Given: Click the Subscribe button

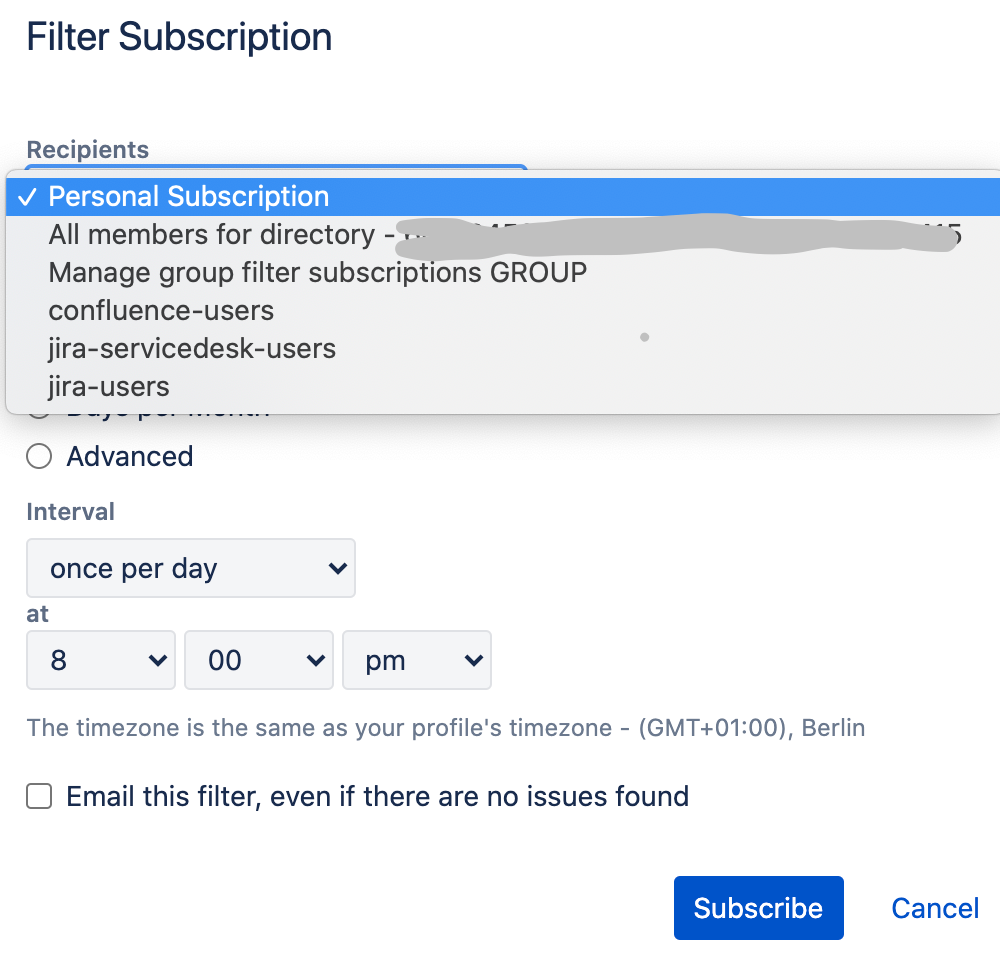Looking at the screenshot, I should pos(758,908).
